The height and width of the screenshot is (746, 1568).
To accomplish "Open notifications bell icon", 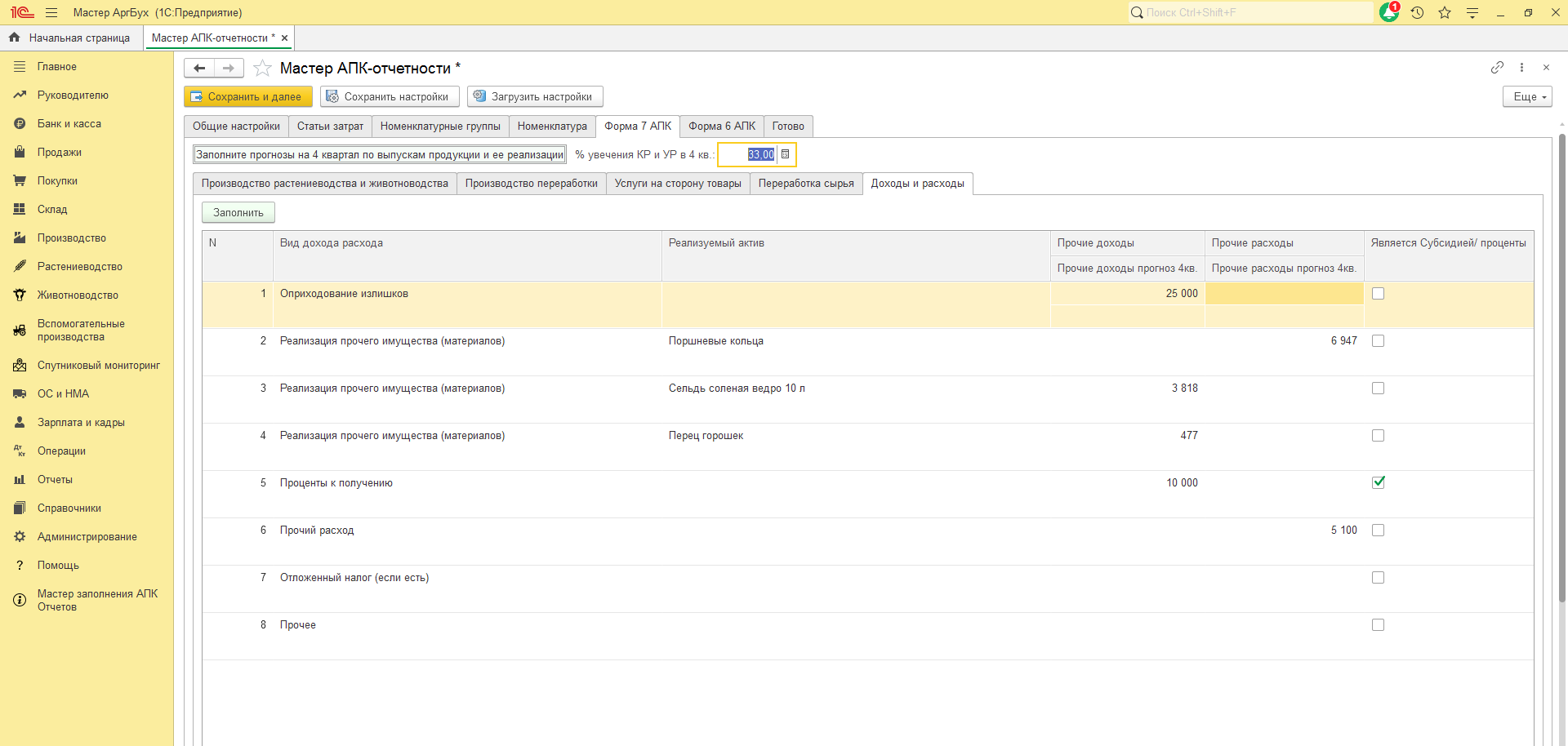I will 1389,12.
